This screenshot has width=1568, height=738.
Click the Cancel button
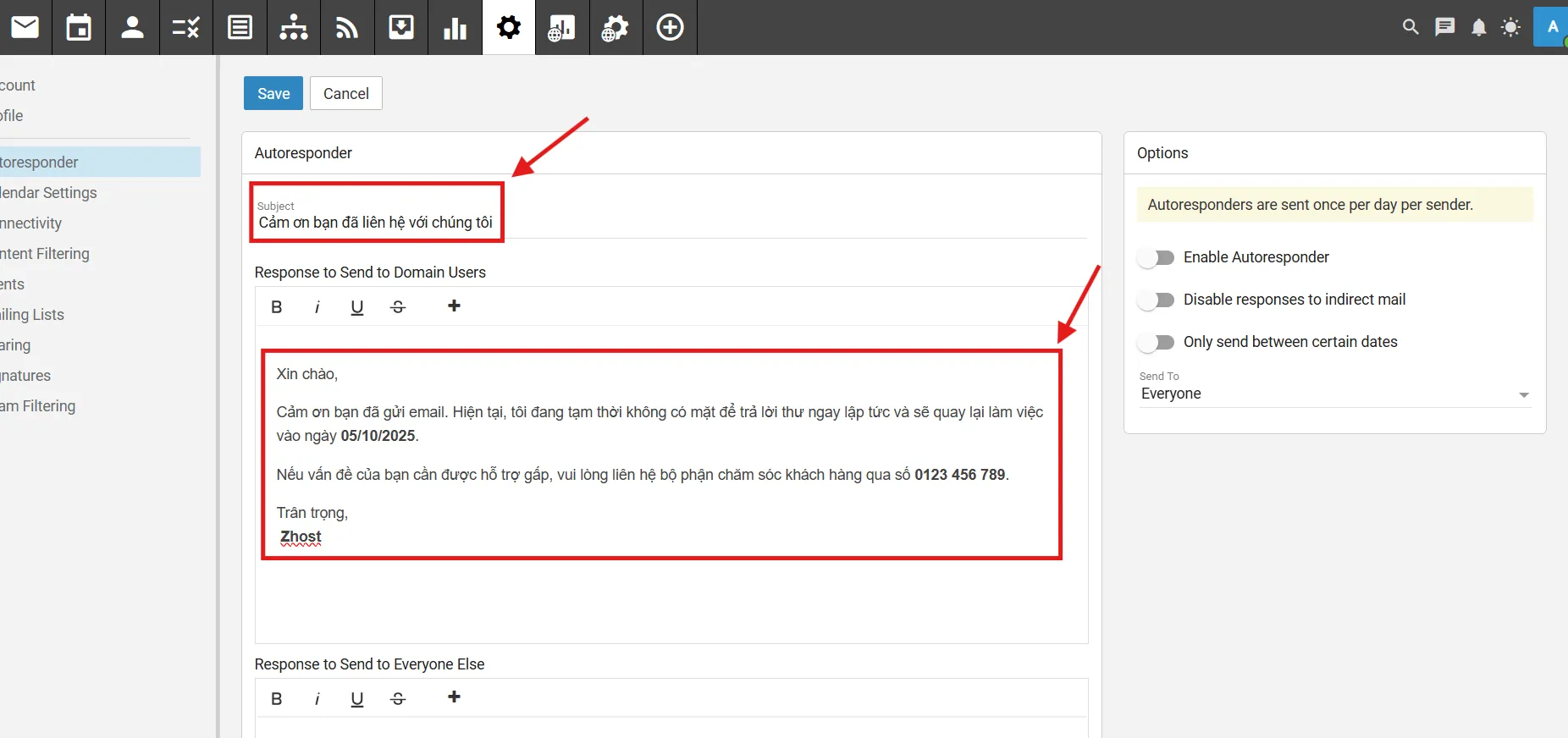345,93
